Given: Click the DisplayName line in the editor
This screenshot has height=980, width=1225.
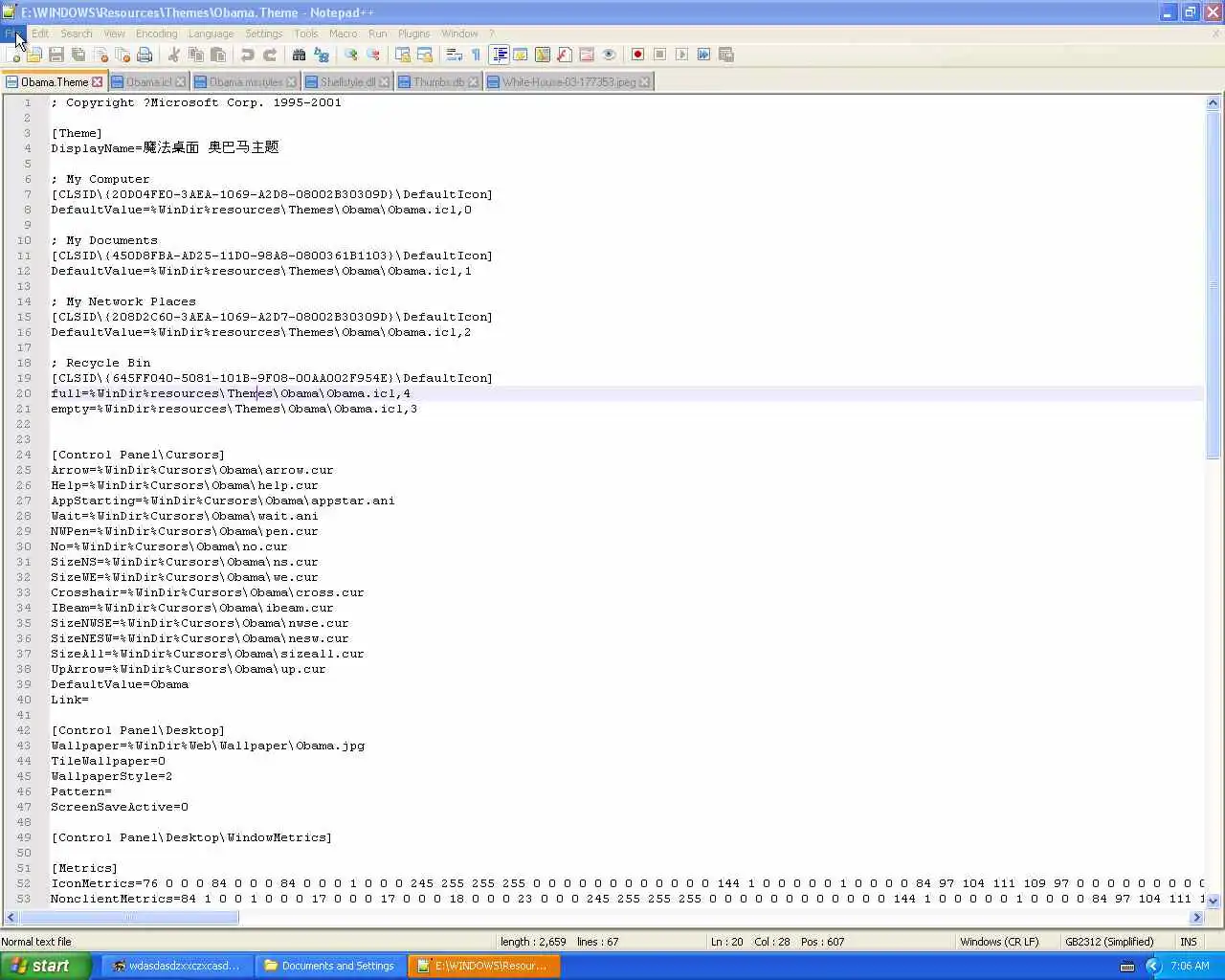Looking at the screenshot, I should coord(165,147).
